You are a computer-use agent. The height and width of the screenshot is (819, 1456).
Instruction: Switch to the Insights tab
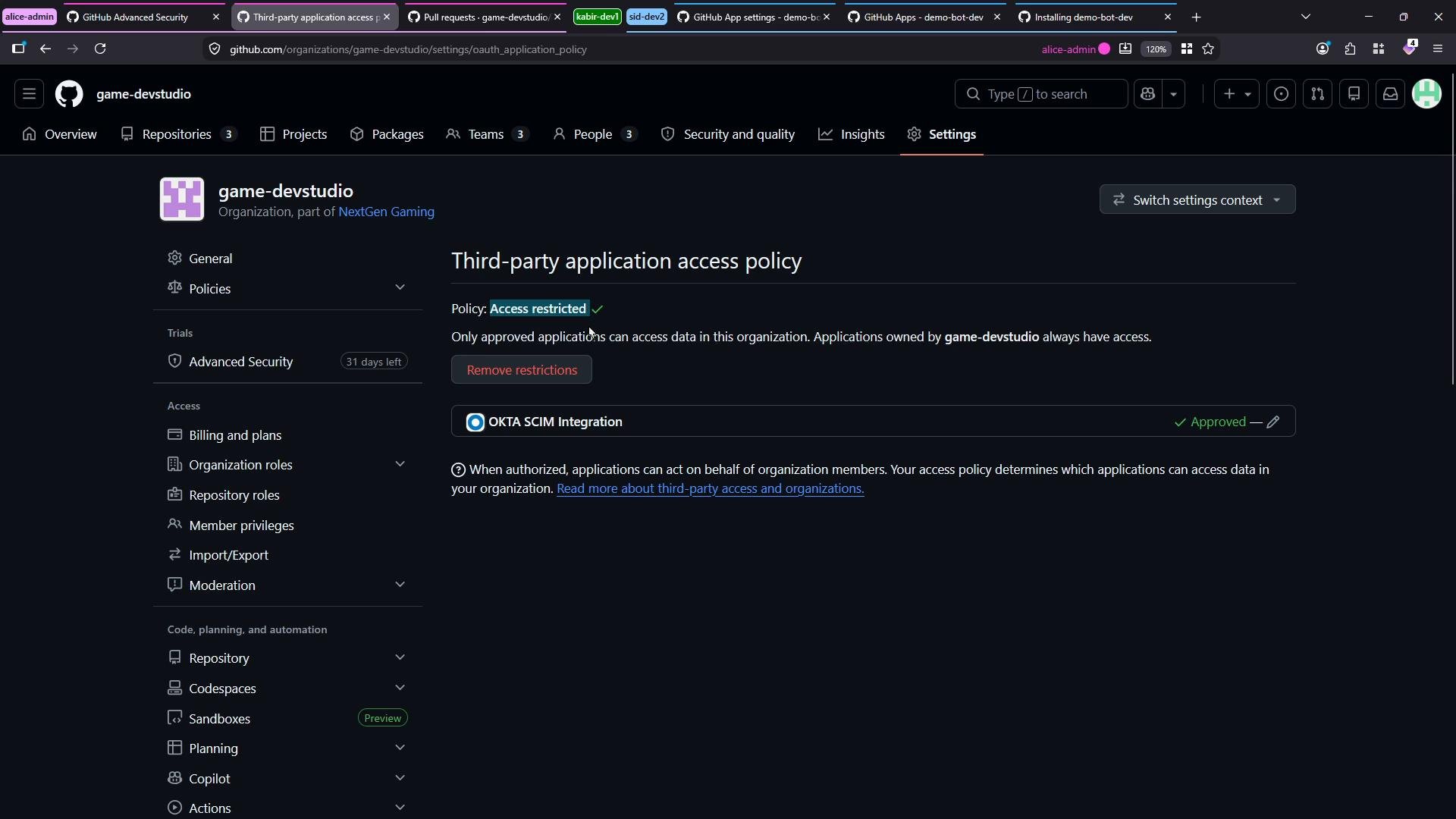coord(852,134)
